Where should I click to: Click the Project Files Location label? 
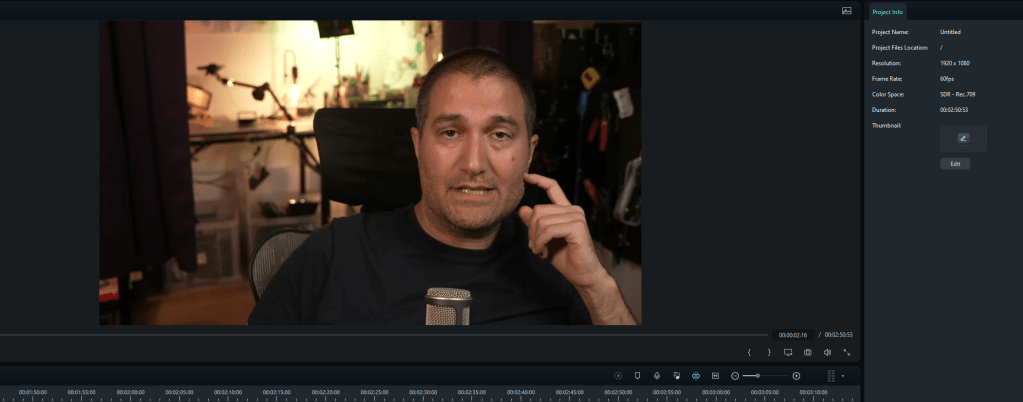(900, 48)
